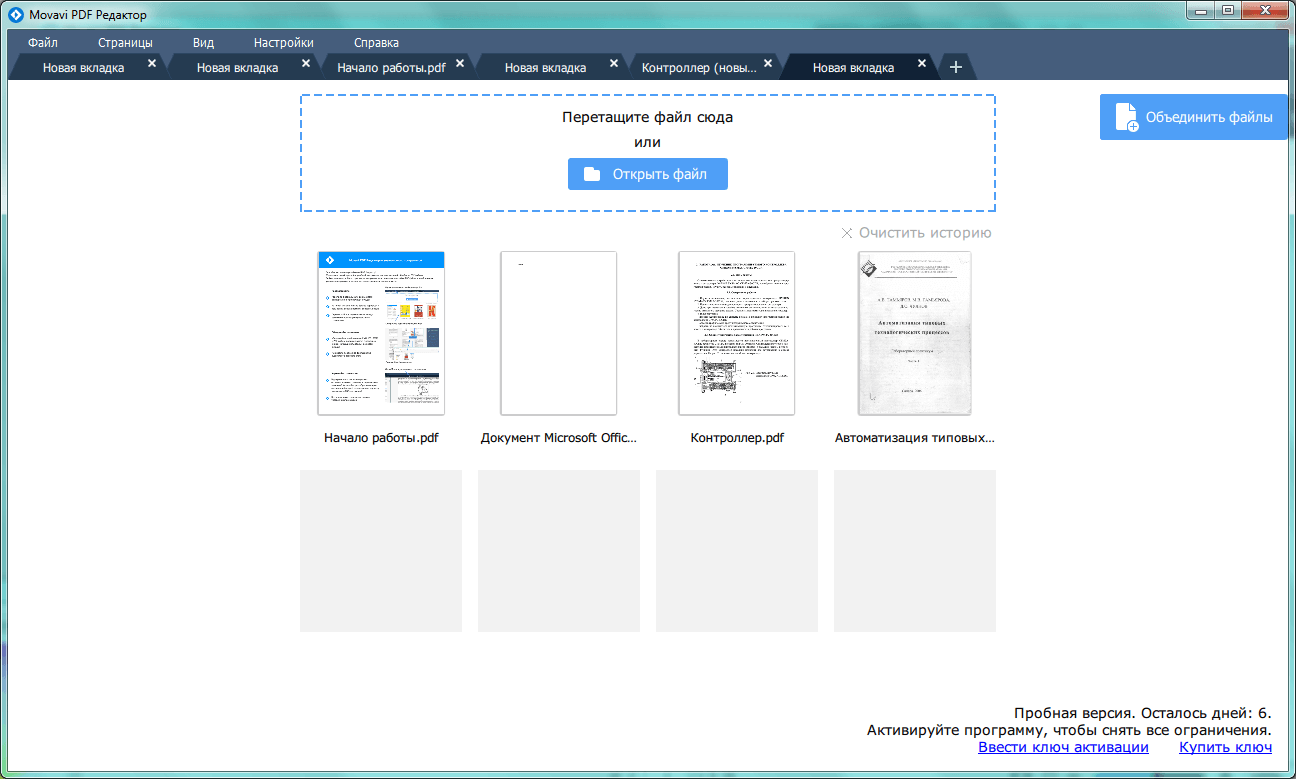Click the Объединить файлы button

point(1194,117)
